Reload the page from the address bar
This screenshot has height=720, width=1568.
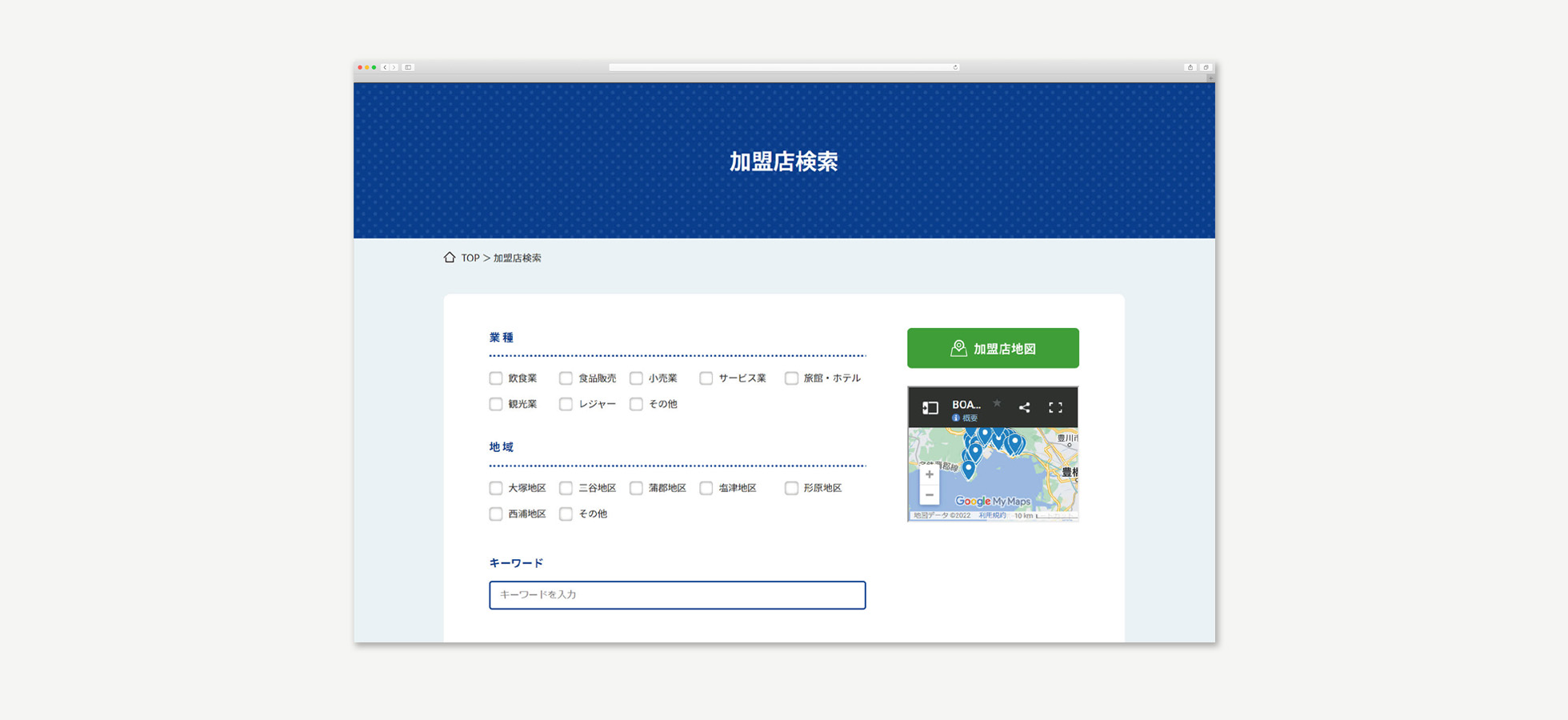[955, 67]
